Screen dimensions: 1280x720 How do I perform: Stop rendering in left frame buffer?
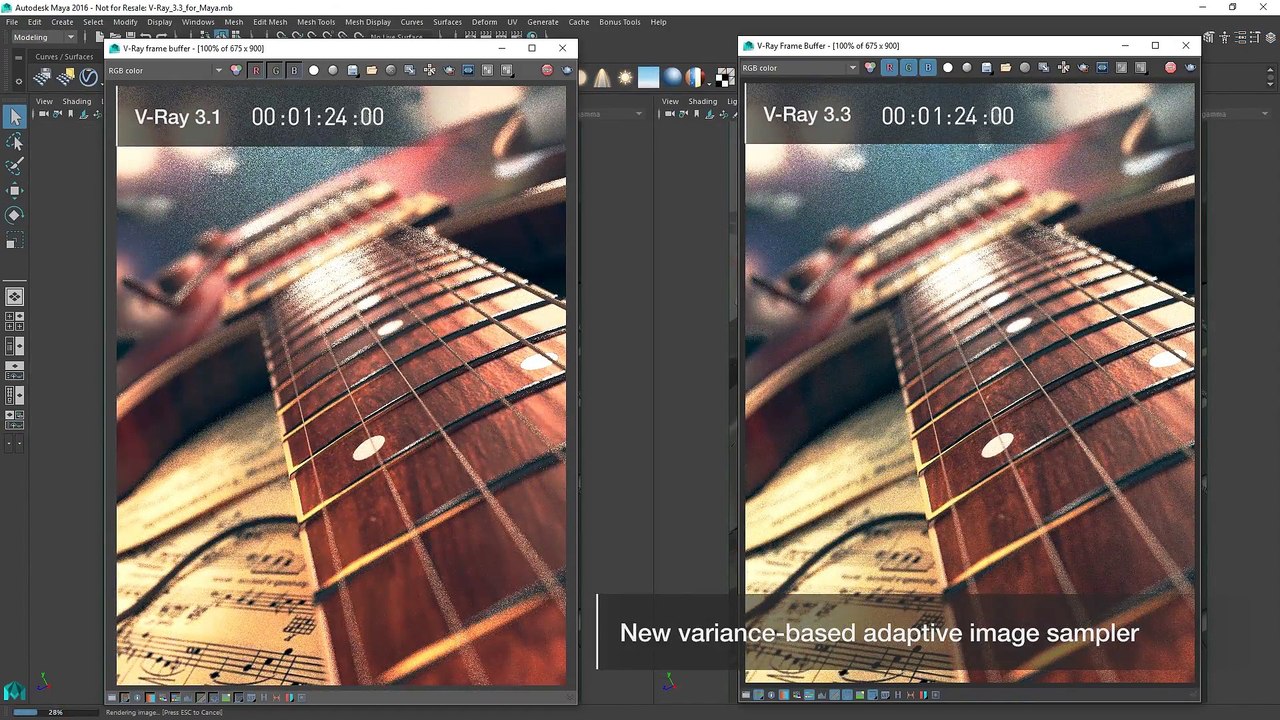(547, 70)
